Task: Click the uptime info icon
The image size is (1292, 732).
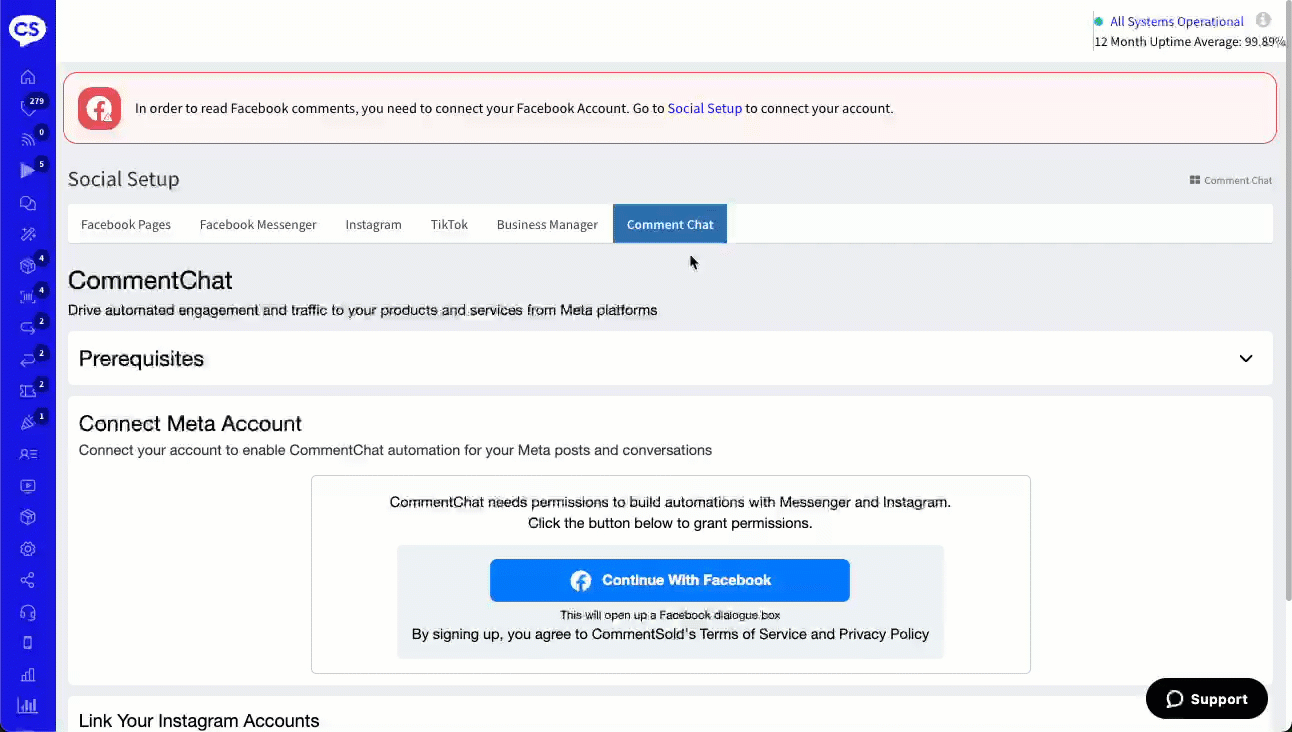Action: tap(1263, 20)
